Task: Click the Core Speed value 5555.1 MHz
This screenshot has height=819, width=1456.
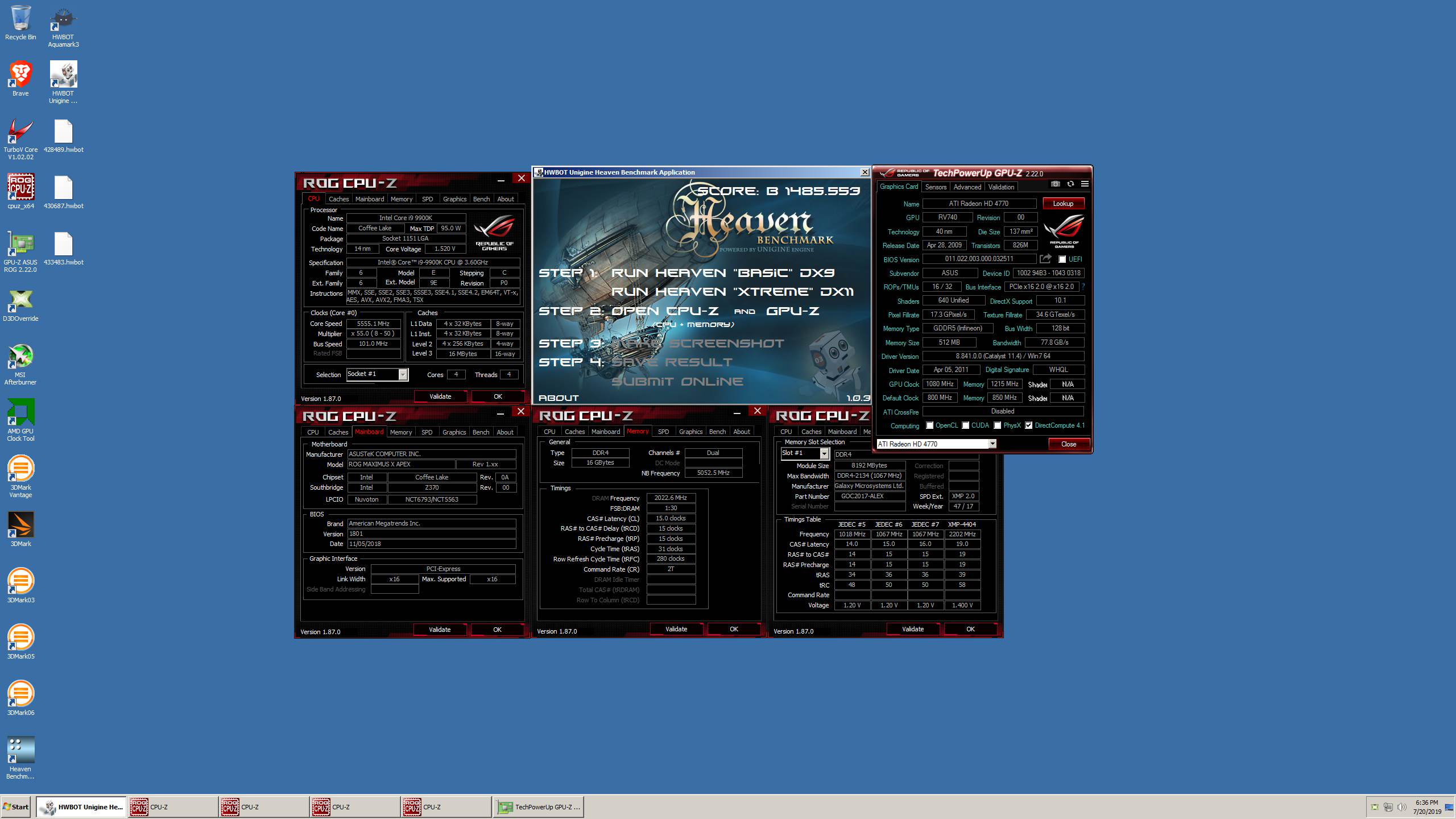Action: point(373,324)
